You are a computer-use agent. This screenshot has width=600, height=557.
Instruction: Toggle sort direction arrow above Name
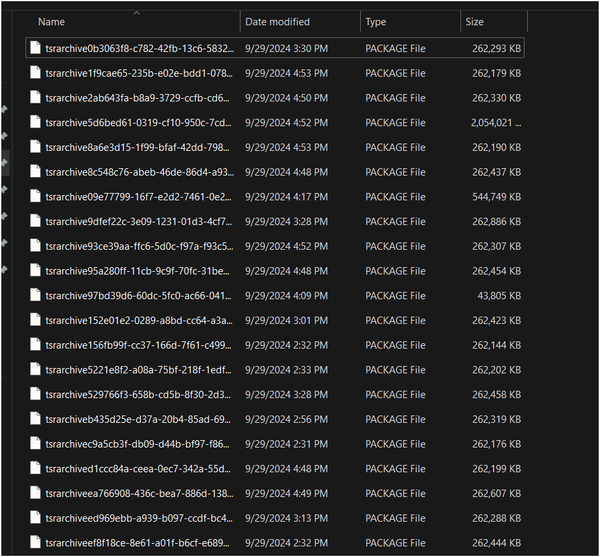coord(136,13)
